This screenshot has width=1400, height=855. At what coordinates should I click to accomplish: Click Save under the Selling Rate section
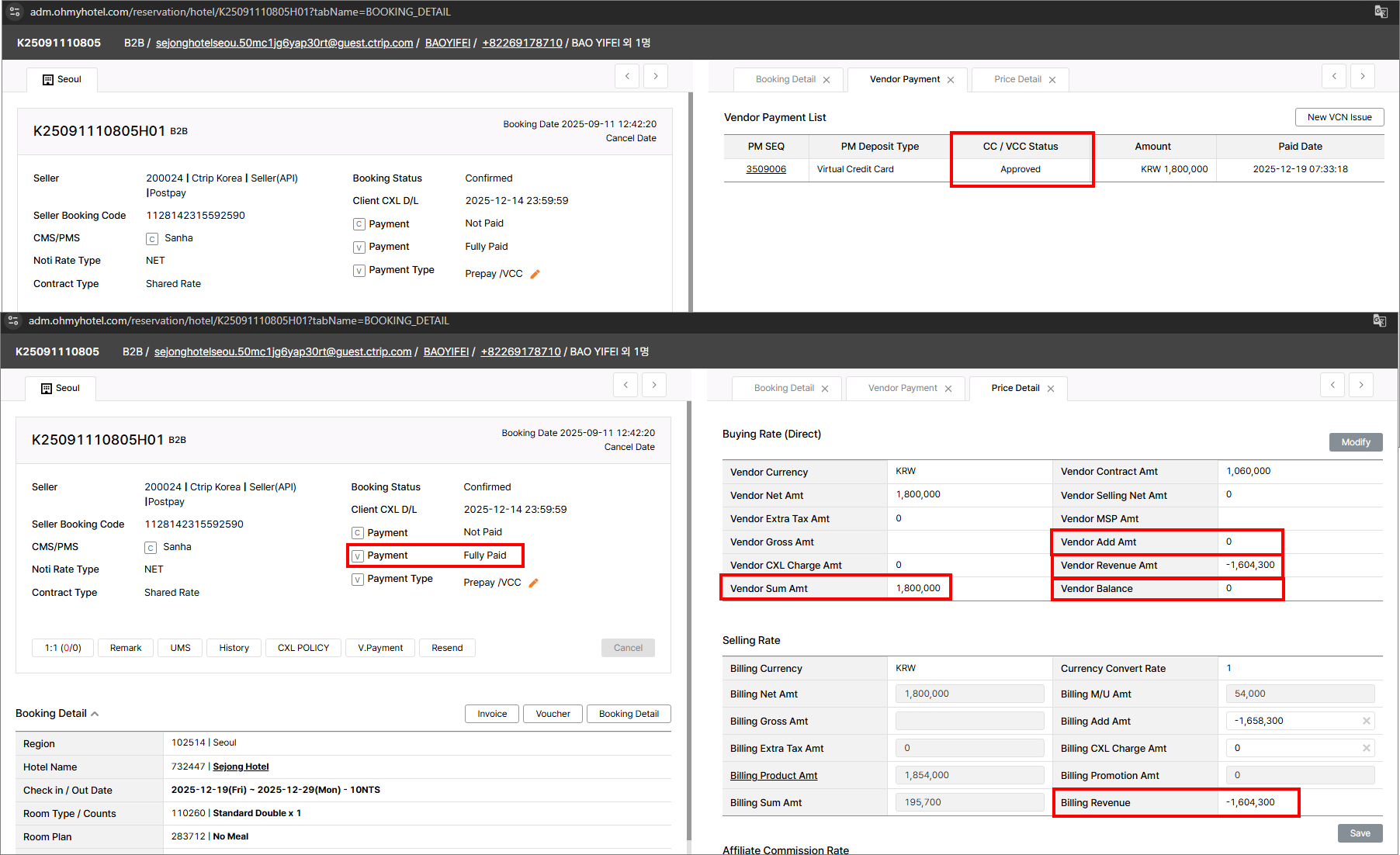(1360, 833)
